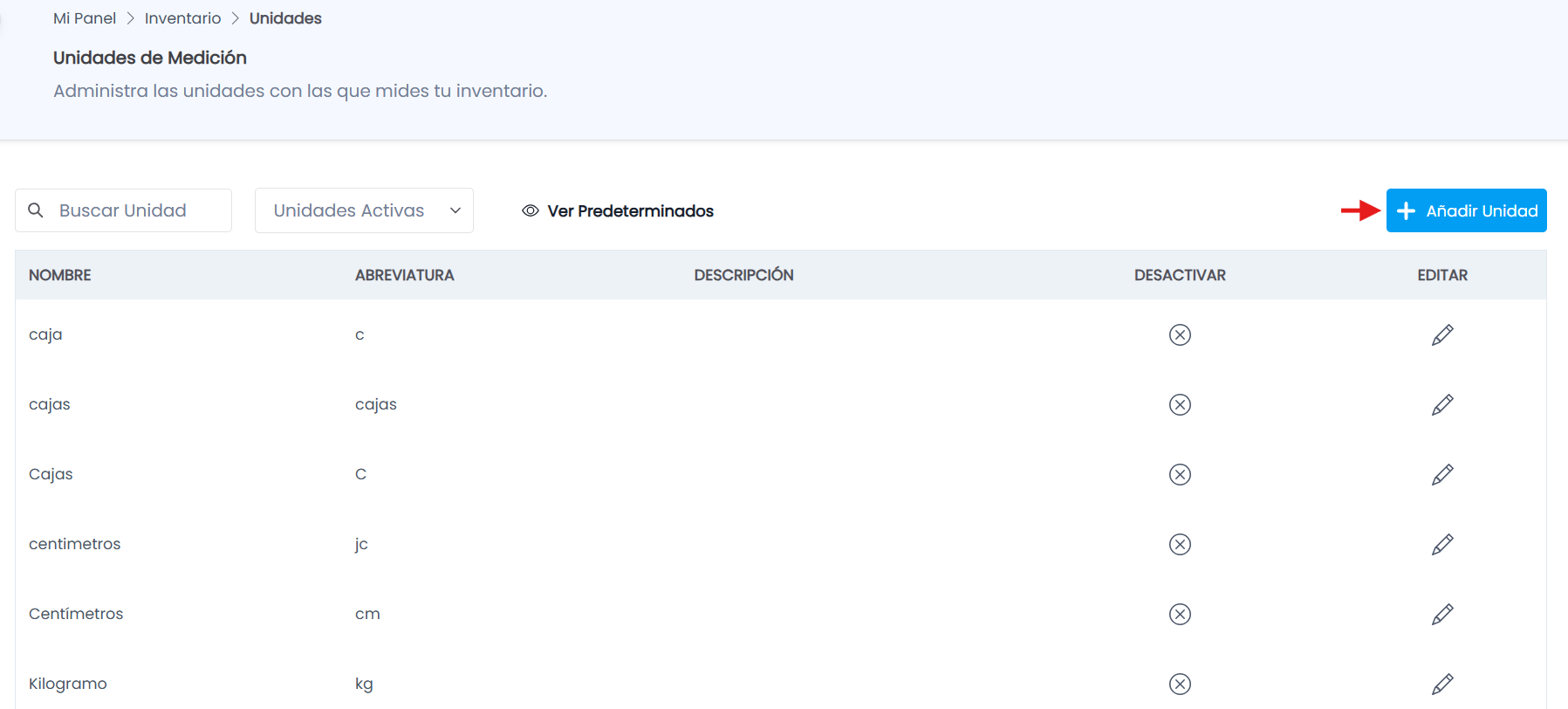
Task: Edit the lowercase cajas unit
Action: 1442,404
